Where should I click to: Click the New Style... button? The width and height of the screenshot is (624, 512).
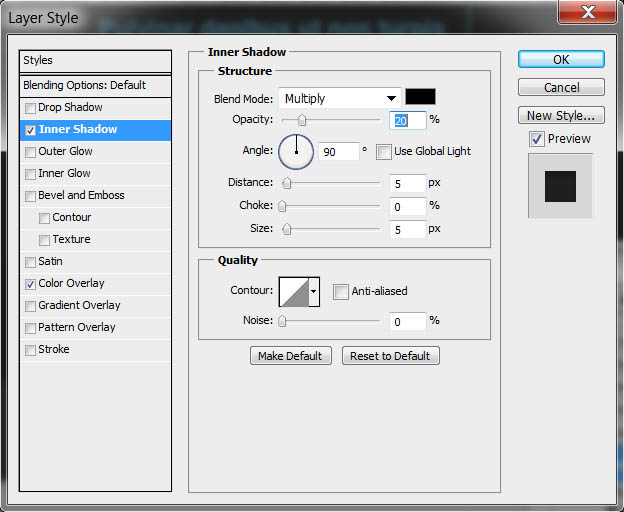coord(561,115)
